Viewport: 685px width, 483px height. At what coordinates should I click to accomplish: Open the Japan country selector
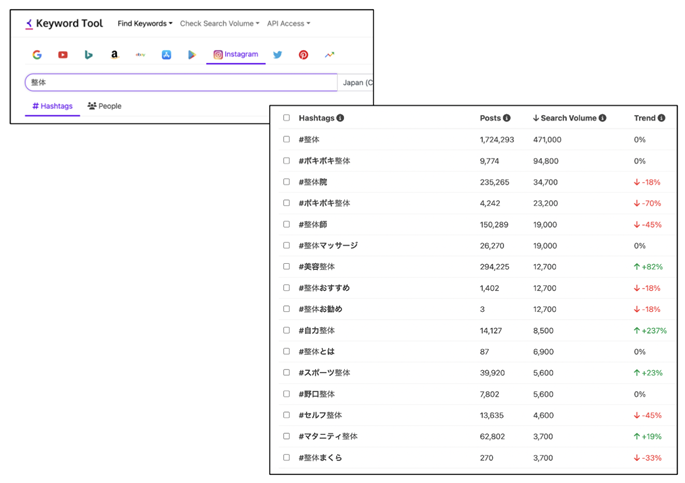[356, 83]
